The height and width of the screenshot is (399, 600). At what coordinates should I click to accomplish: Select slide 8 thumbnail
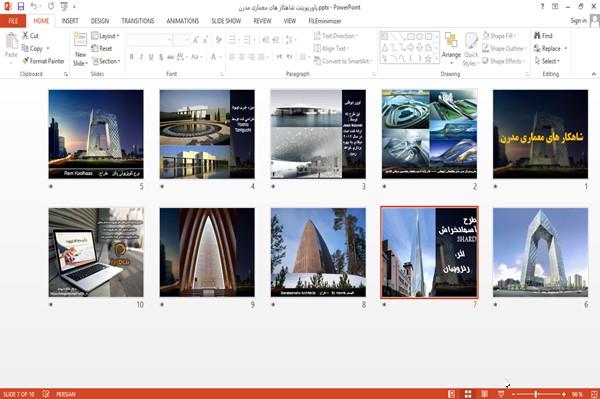[318, 252]
